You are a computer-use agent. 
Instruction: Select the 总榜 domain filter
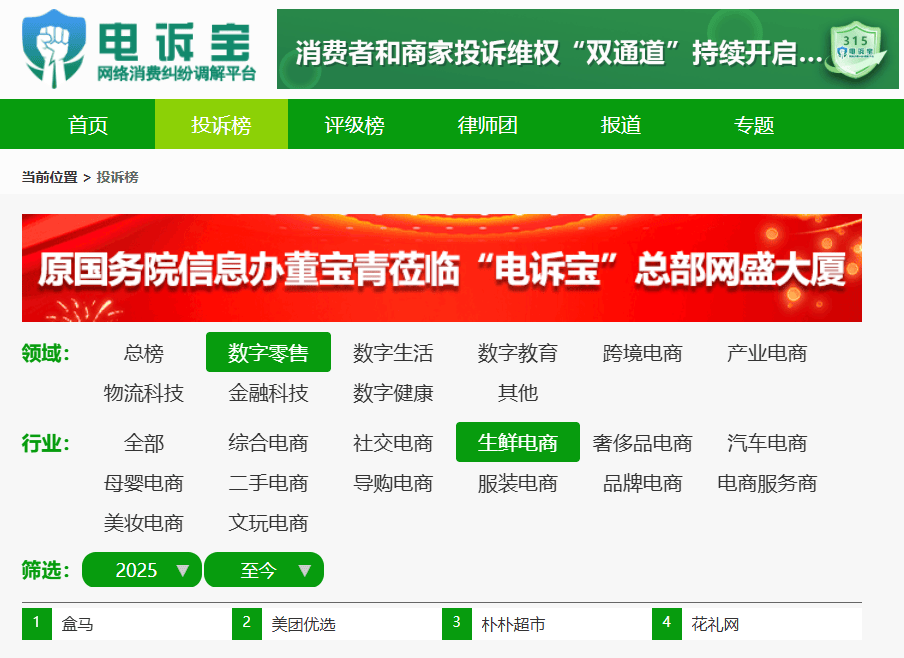click(143, 353)
